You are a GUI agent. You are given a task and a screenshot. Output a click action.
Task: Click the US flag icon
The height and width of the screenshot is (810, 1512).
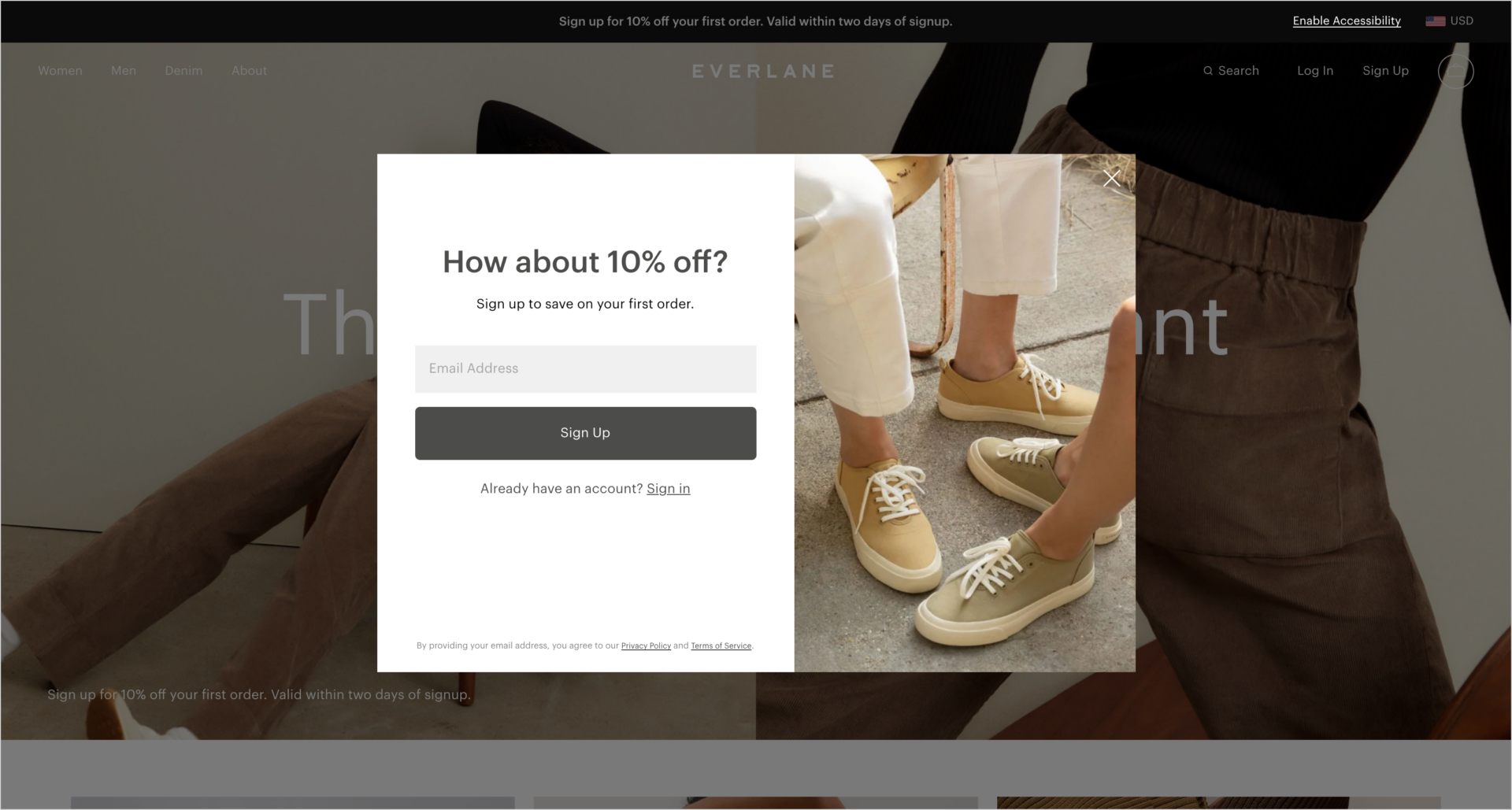pos(1435,20)
